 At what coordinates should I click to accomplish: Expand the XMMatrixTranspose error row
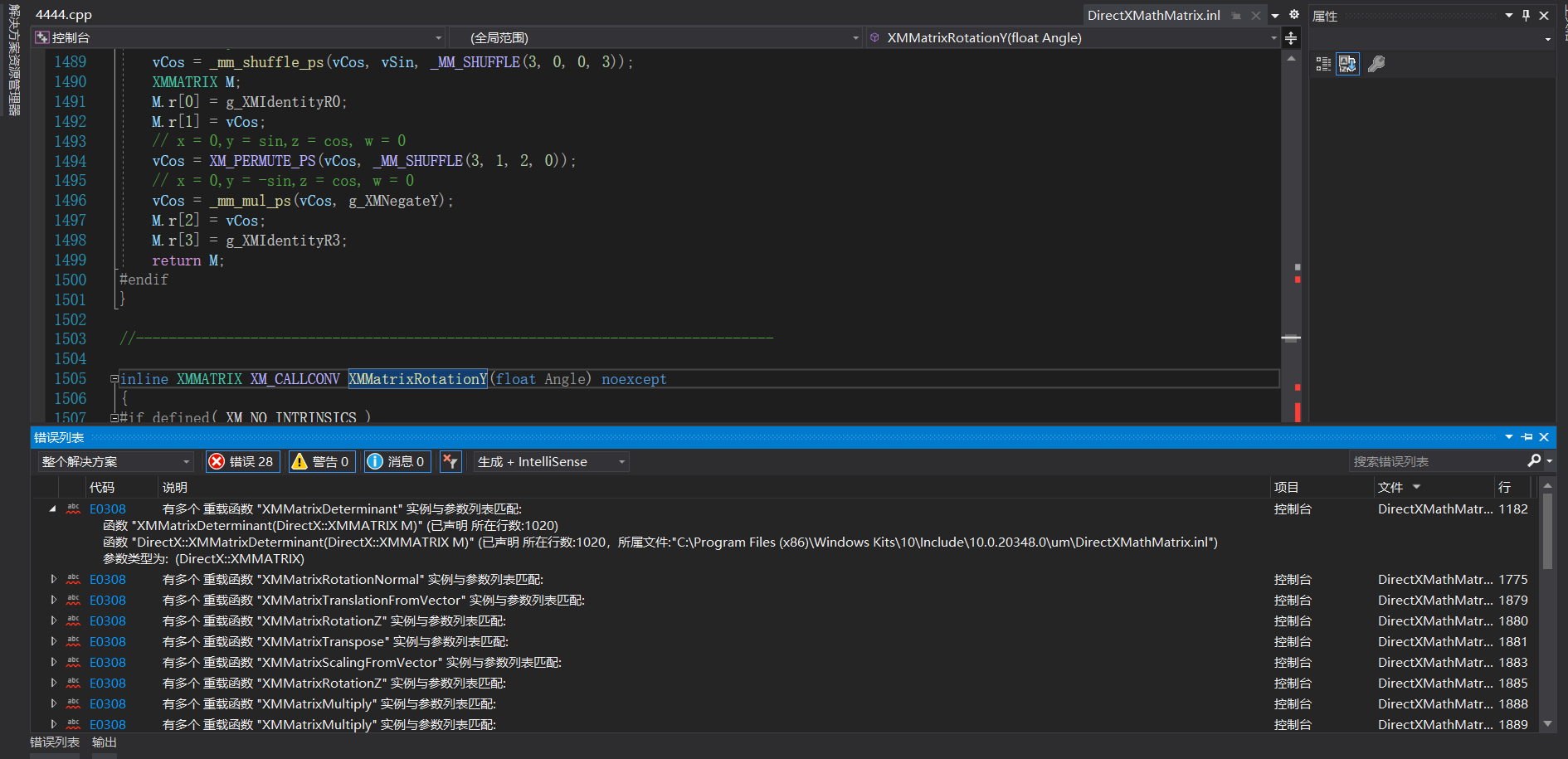pos(53,641)
